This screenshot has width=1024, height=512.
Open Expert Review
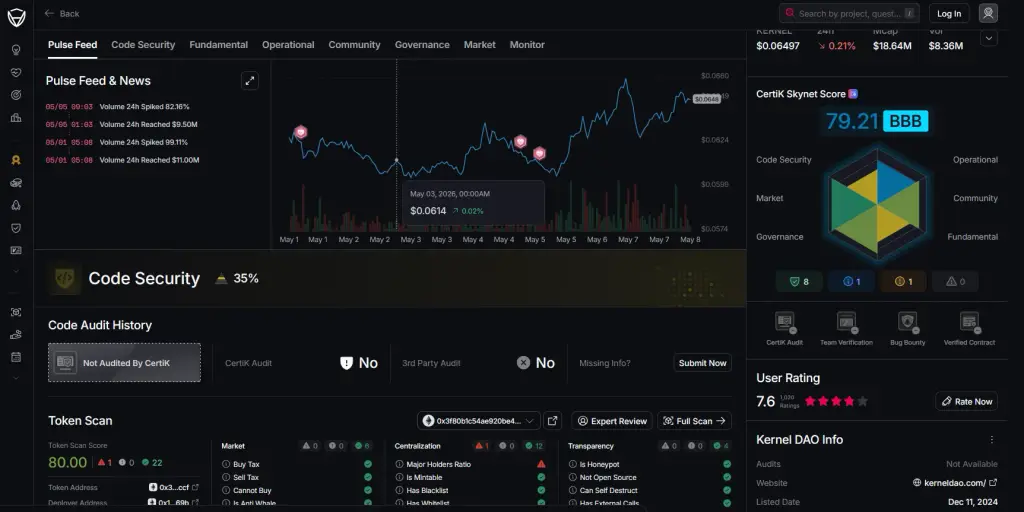click(x=612, y=421)
